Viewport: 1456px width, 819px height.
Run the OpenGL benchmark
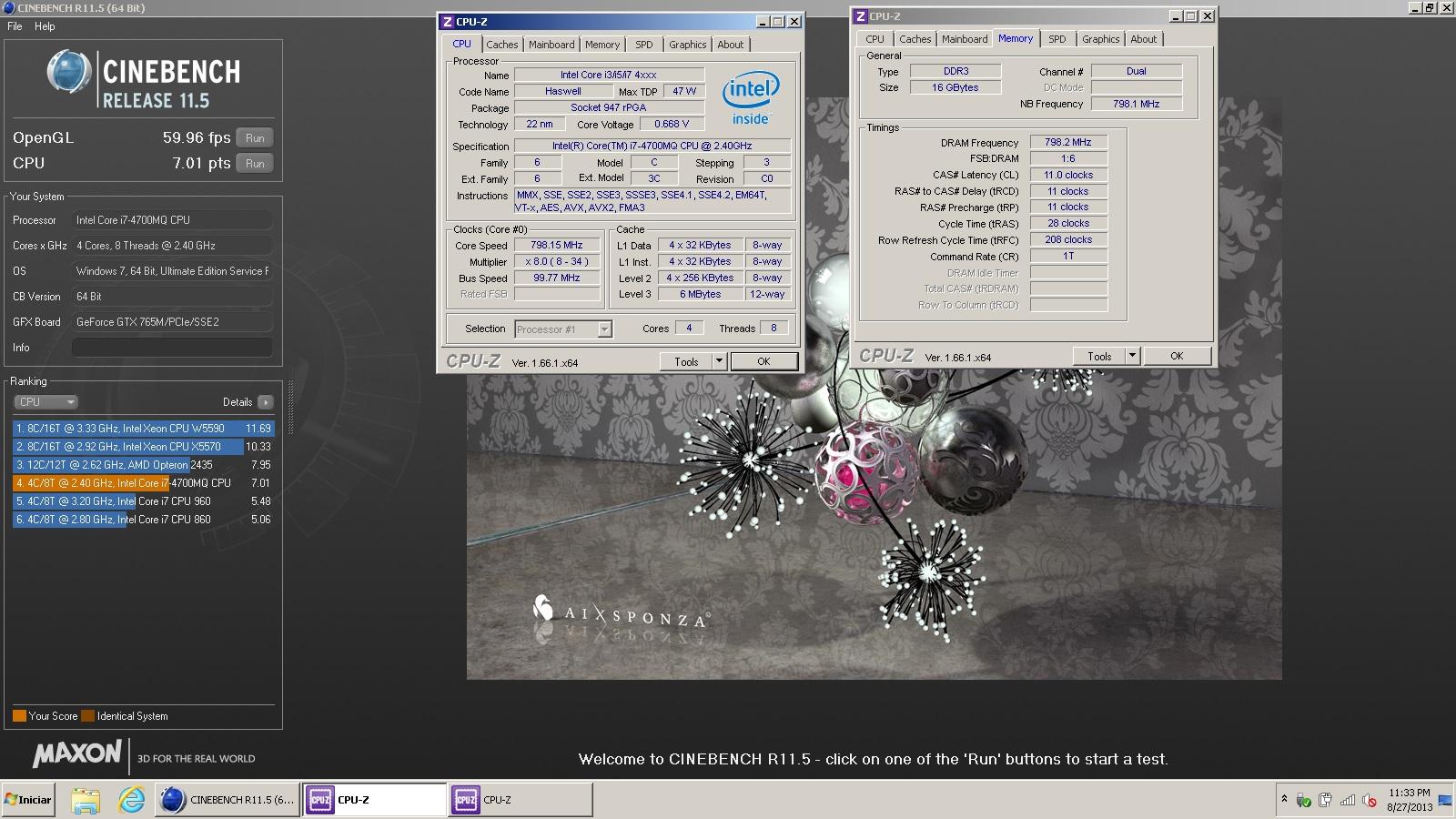pyautogui.click(x=255, y=138)
